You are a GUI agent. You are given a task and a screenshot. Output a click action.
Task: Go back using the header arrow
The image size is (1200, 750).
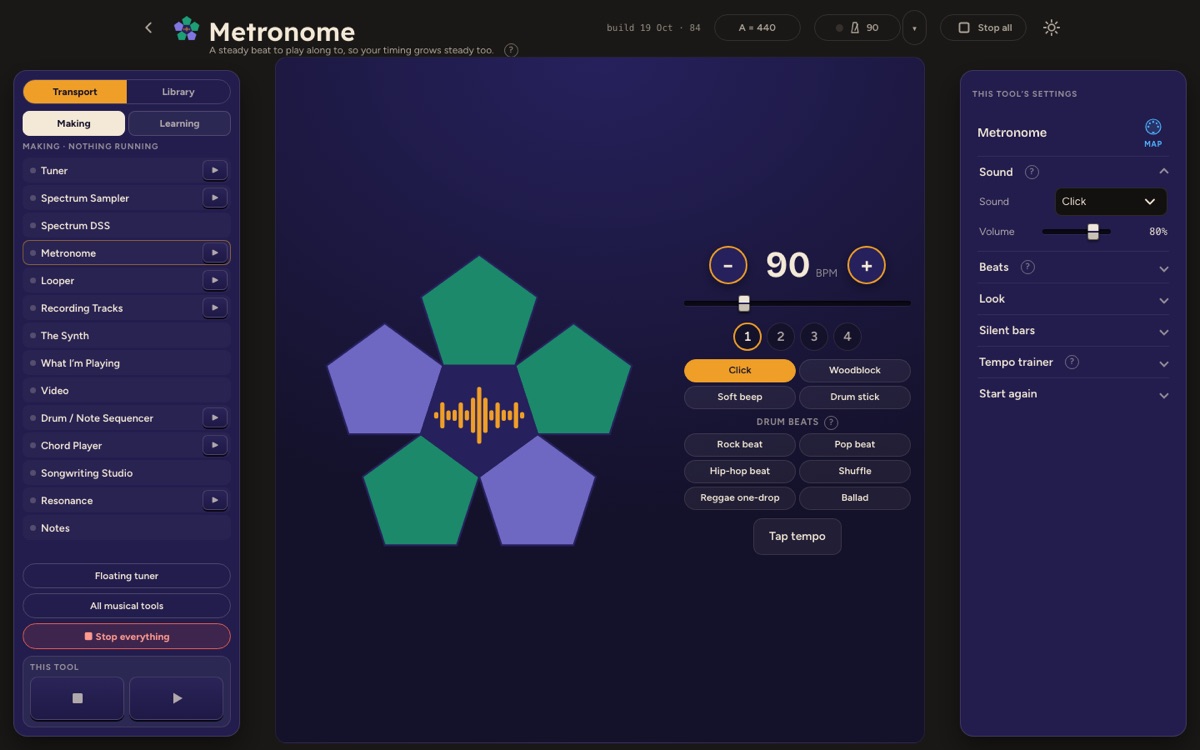point(148,28)
